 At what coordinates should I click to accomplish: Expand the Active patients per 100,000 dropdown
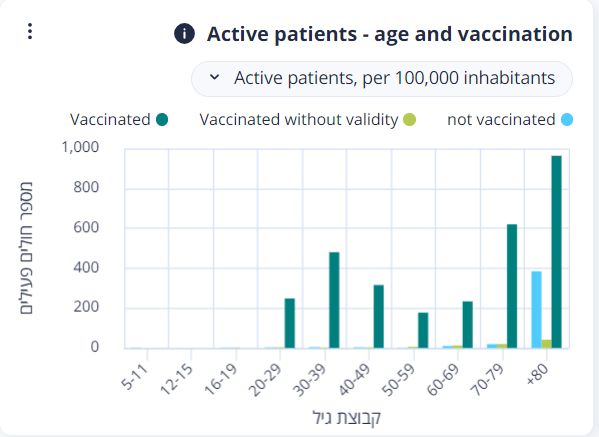pyautogui.click(x=382, y=79)
